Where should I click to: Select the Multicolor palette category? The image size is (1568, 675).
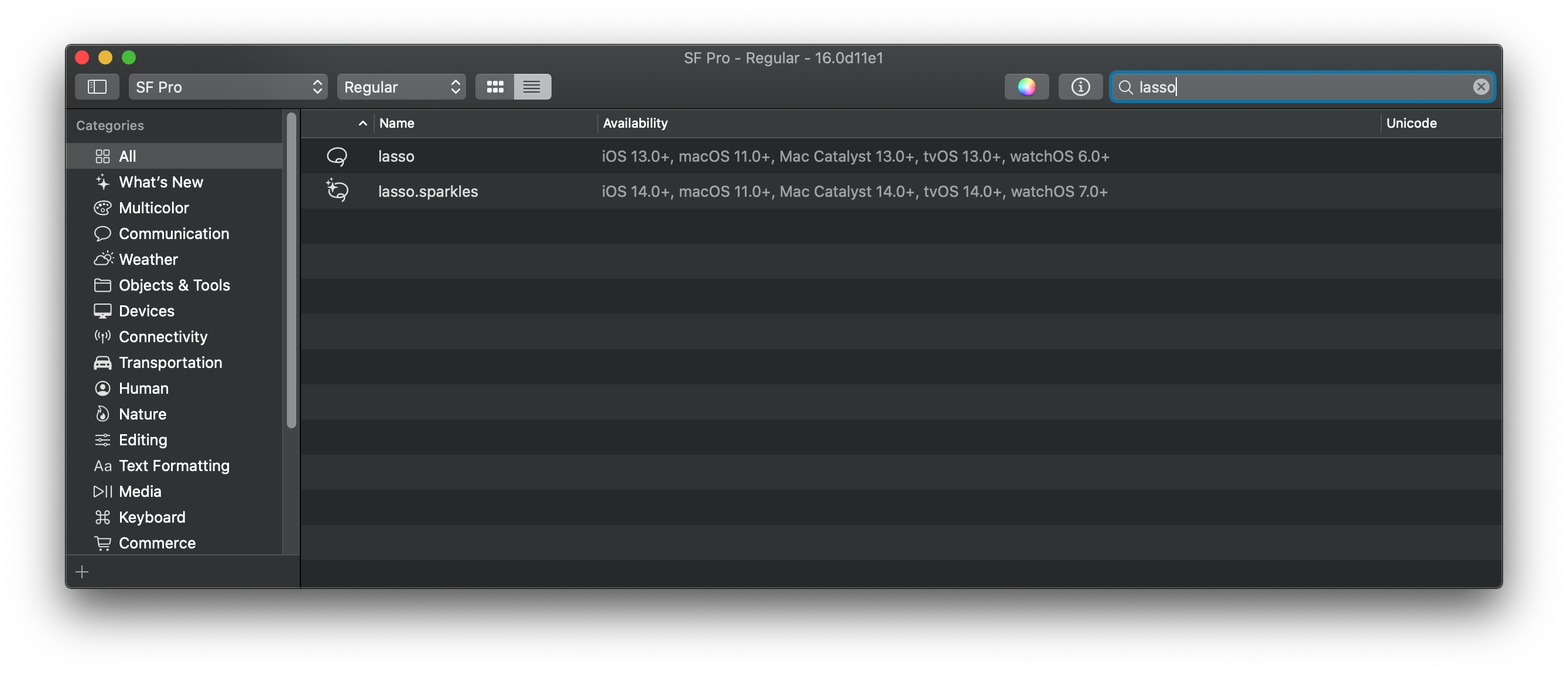153,208
